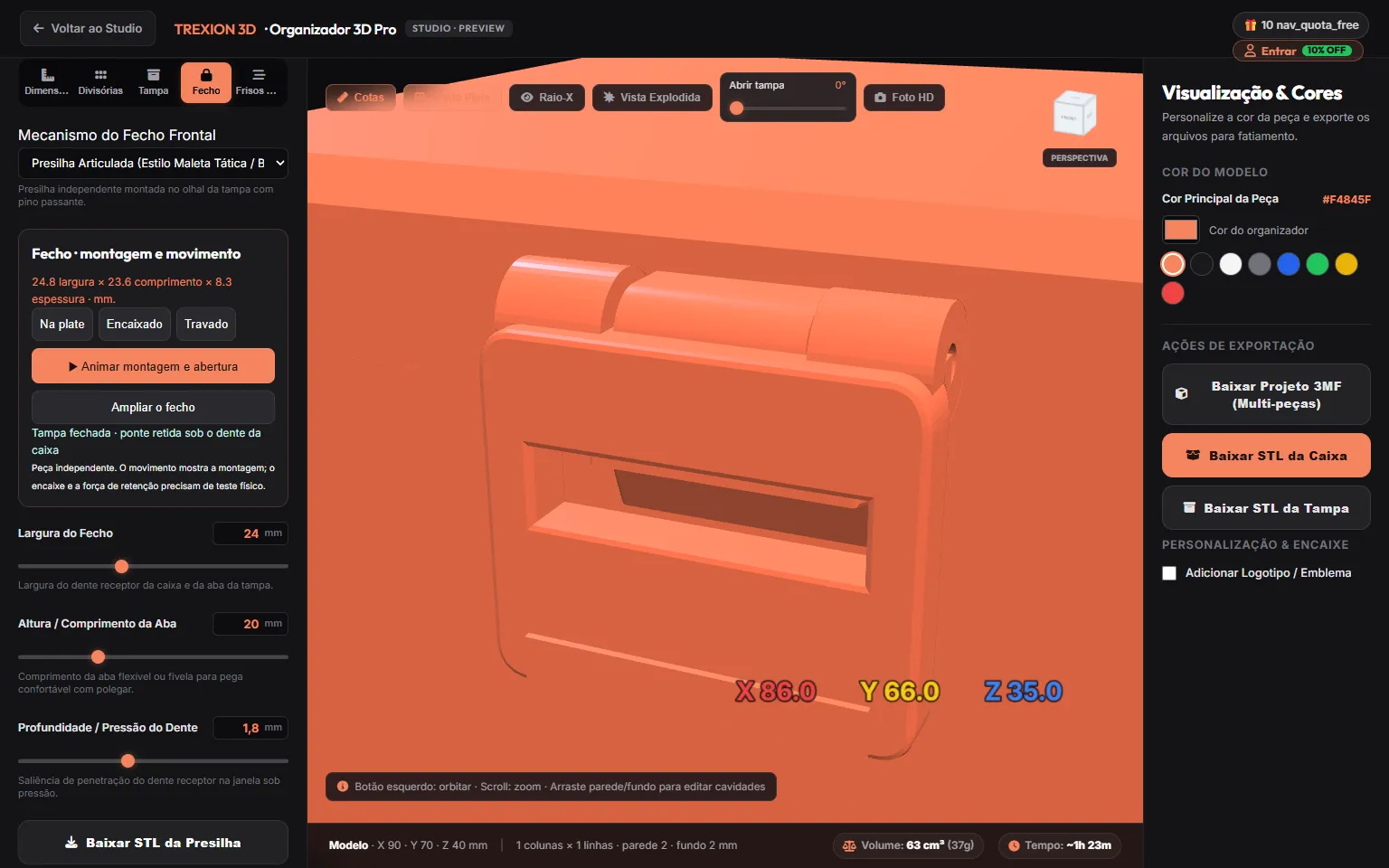Select the Travado state

point(206,325)
